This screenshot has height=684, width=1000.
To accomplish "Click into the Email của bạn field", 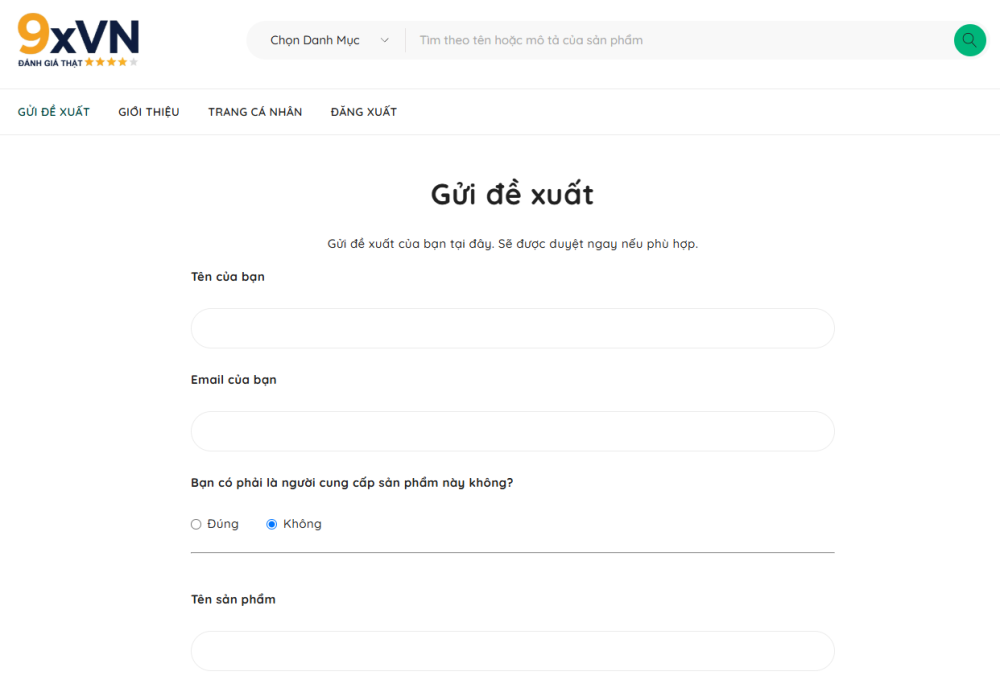I will pos(512,431).
